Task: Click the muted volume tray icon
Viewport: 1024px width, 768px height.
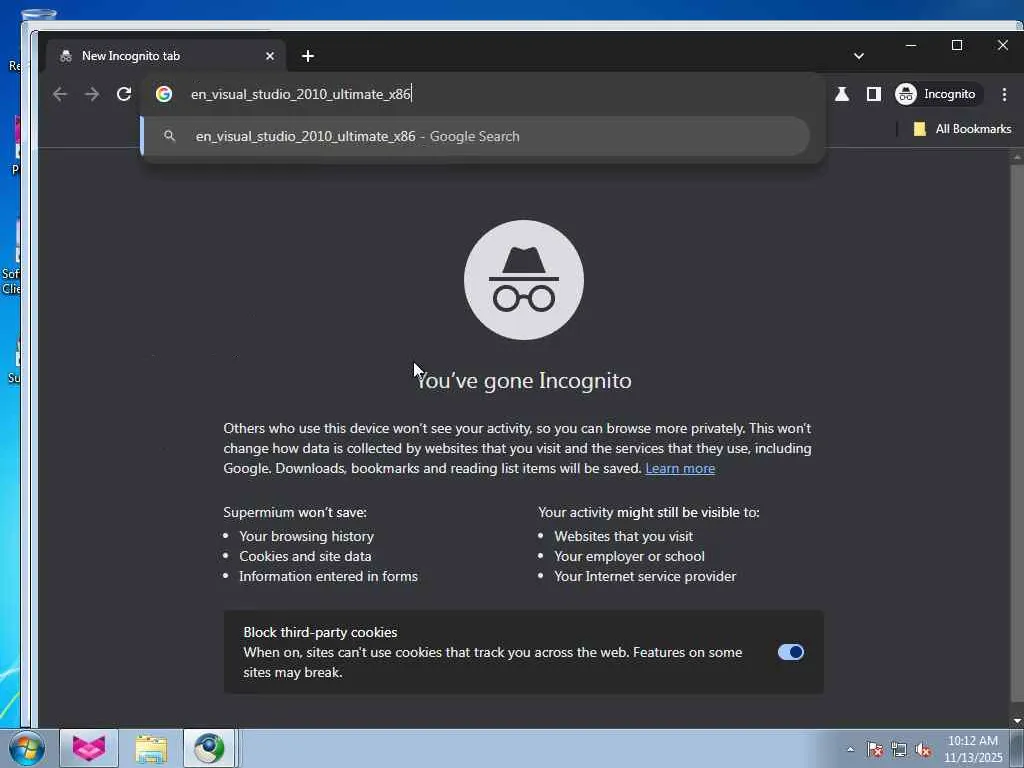Action: pyautogui.click(x=923, y=749)
